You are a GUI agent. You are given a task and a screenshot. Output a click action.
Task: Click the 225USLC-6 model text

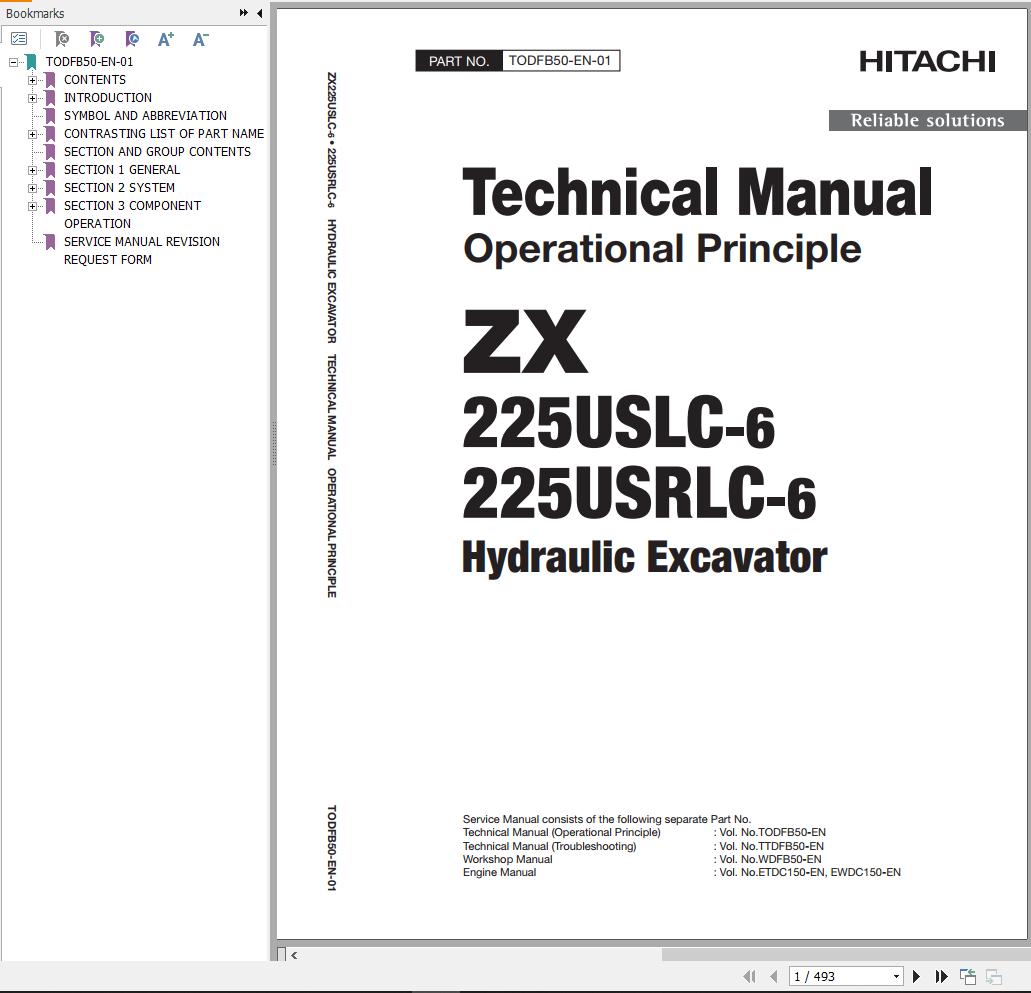[x=618, y=422]
